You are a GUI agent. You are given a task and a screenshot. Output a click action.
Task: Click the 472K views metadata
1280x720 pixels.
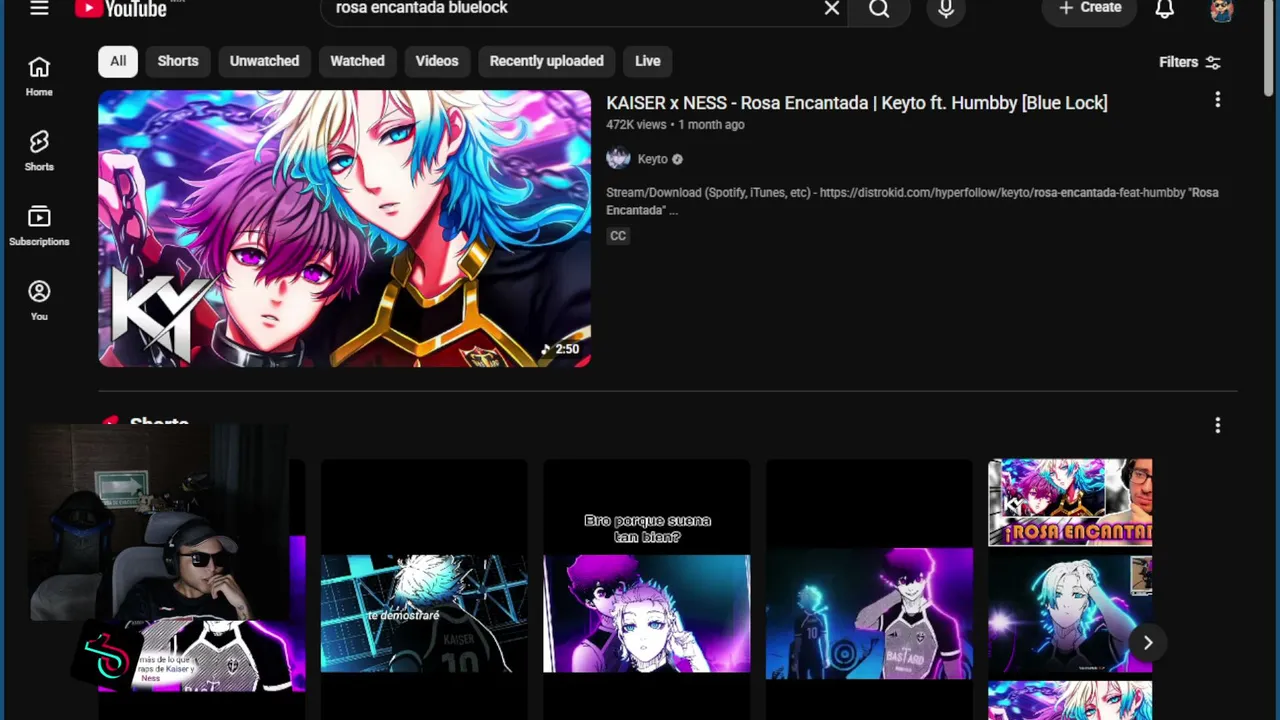pos(636,125)
